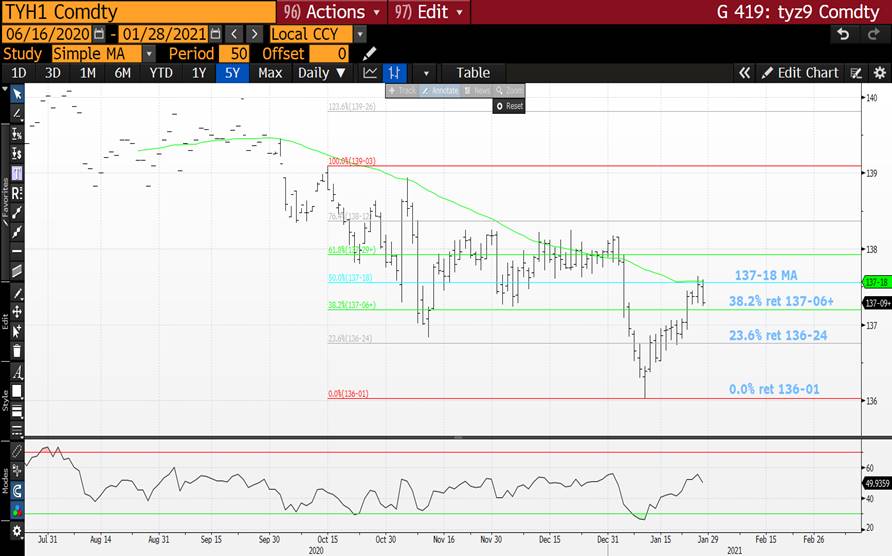
Task: Open the Actions menu
Action: point(333,12)
